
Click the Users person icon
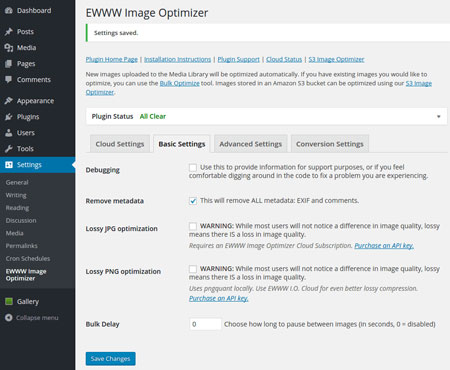tap(9, 133)
